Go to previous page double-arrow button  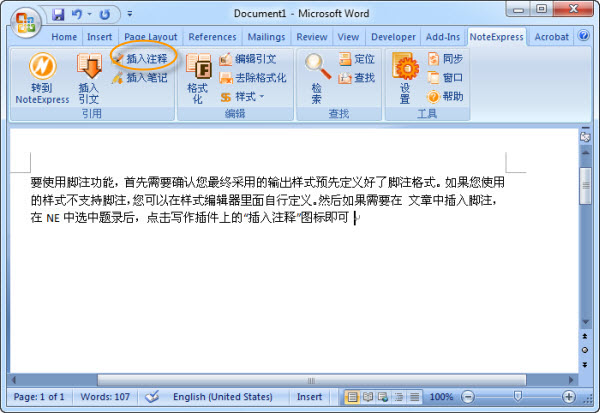point(585,336)
